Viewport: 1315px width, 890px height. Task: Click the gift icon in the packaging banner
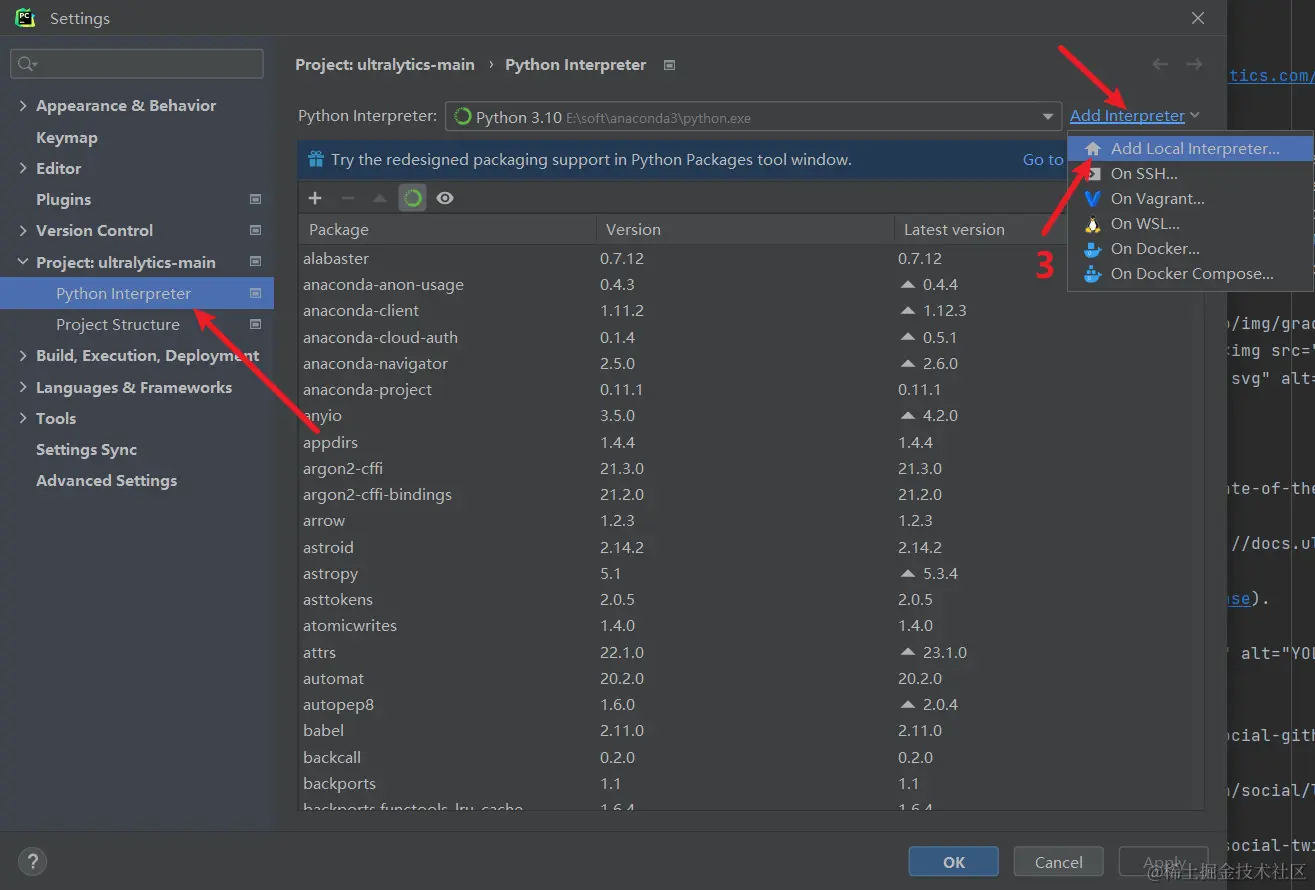(x=316, y=159)
